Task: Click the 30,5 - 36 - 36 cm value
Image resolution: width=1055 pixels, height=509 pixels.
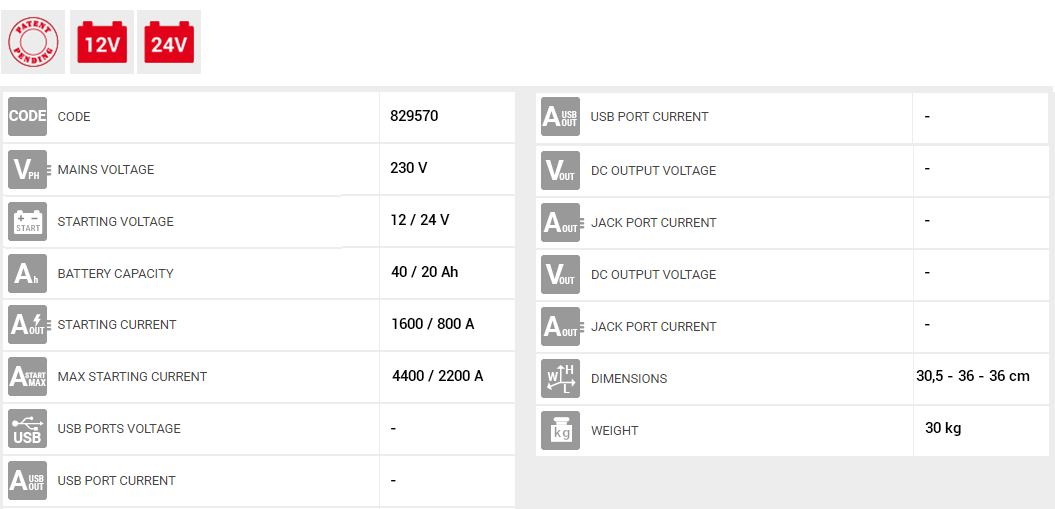Action: (972, 376)
